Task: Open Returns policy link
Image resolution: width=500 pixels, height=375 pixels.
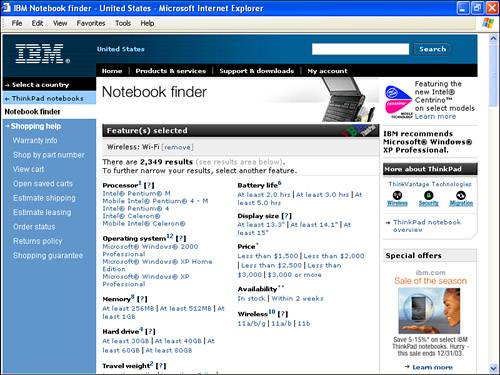Action: click(37, 241)
